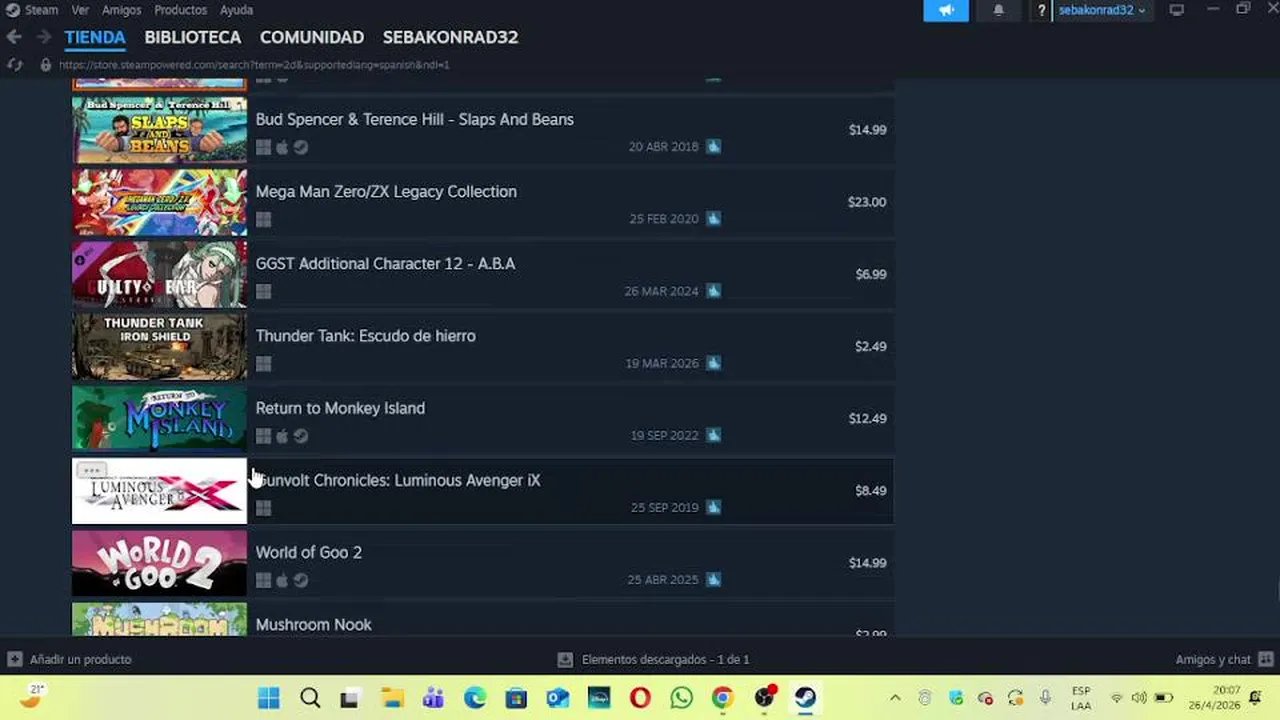
Task: Click review icon next to 25 FEB 2020
Action: (x=713, y=218)
